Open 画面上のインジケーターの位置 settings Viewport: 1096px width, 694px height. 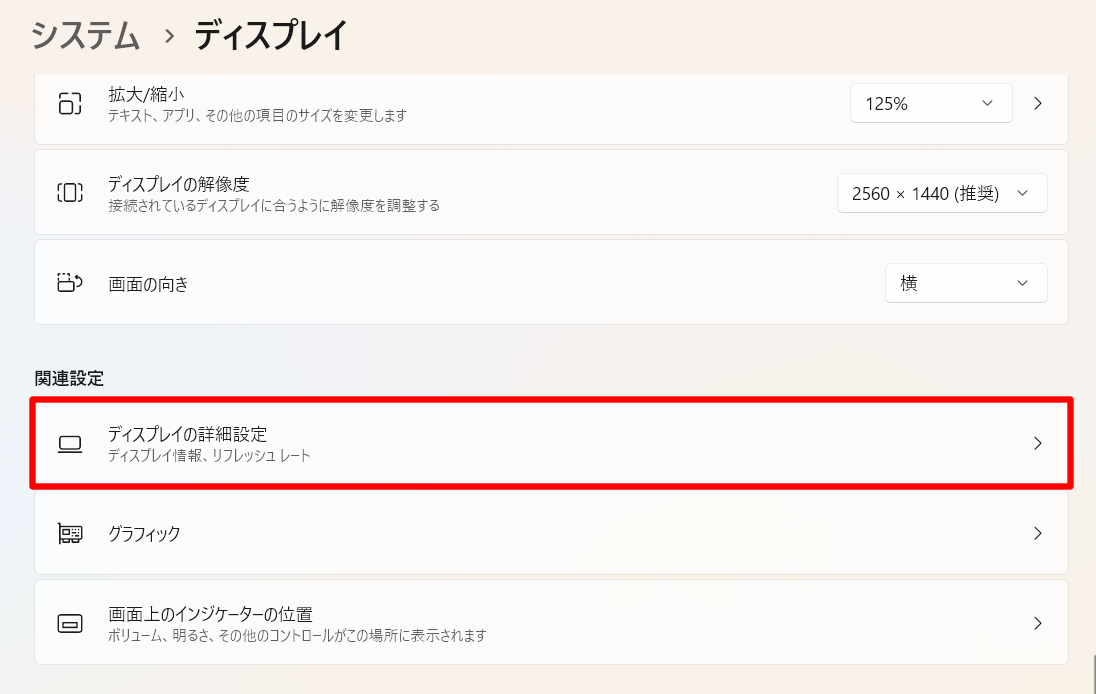tap(211, 614)
